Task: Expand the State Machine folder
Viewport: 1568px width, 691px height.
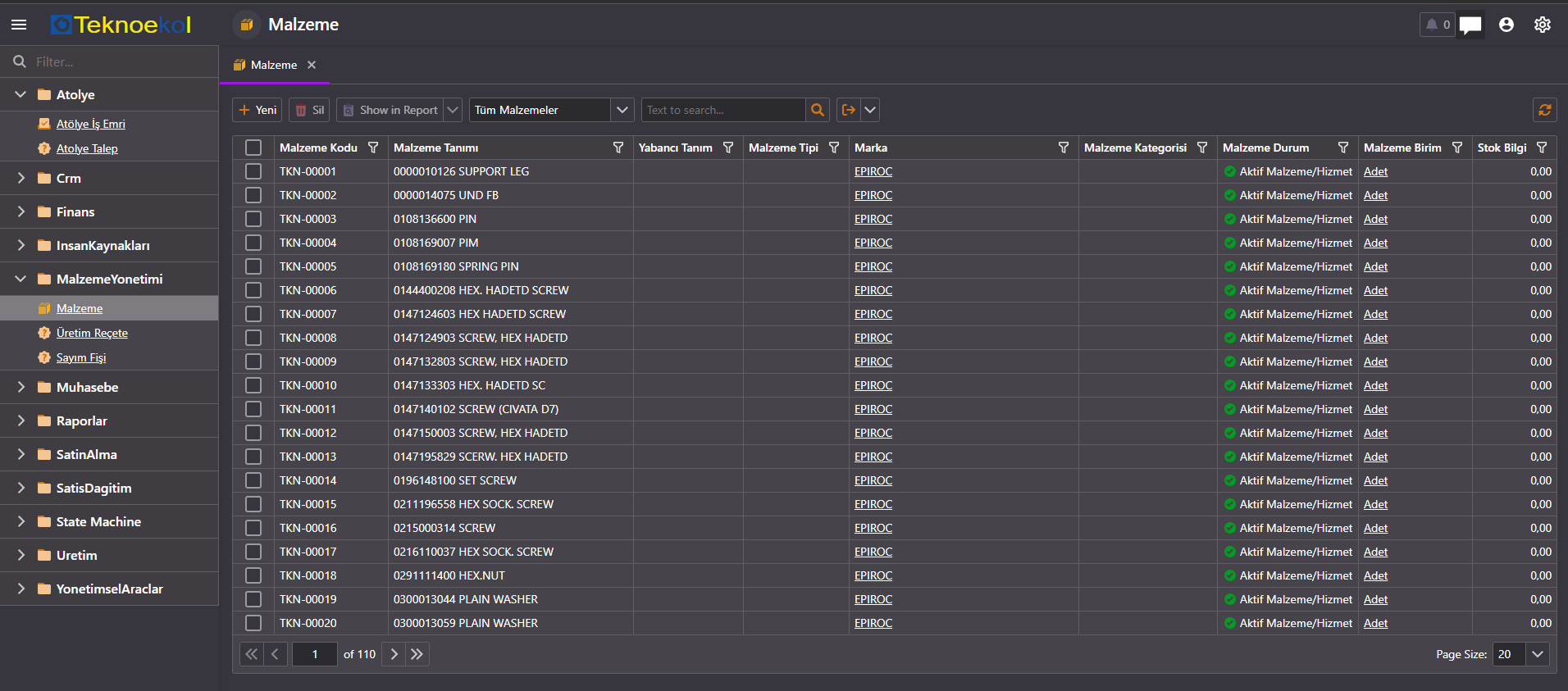Action: (x=21, y=521)
